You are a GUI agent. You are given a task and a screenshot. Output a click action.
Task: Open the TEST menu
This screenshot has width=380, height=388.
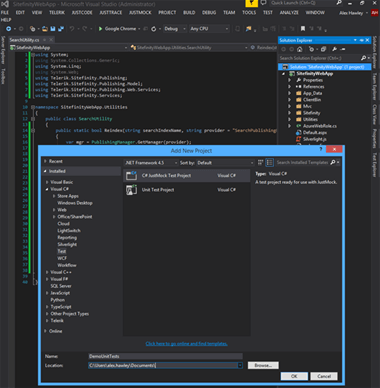(x=268, y=12)
